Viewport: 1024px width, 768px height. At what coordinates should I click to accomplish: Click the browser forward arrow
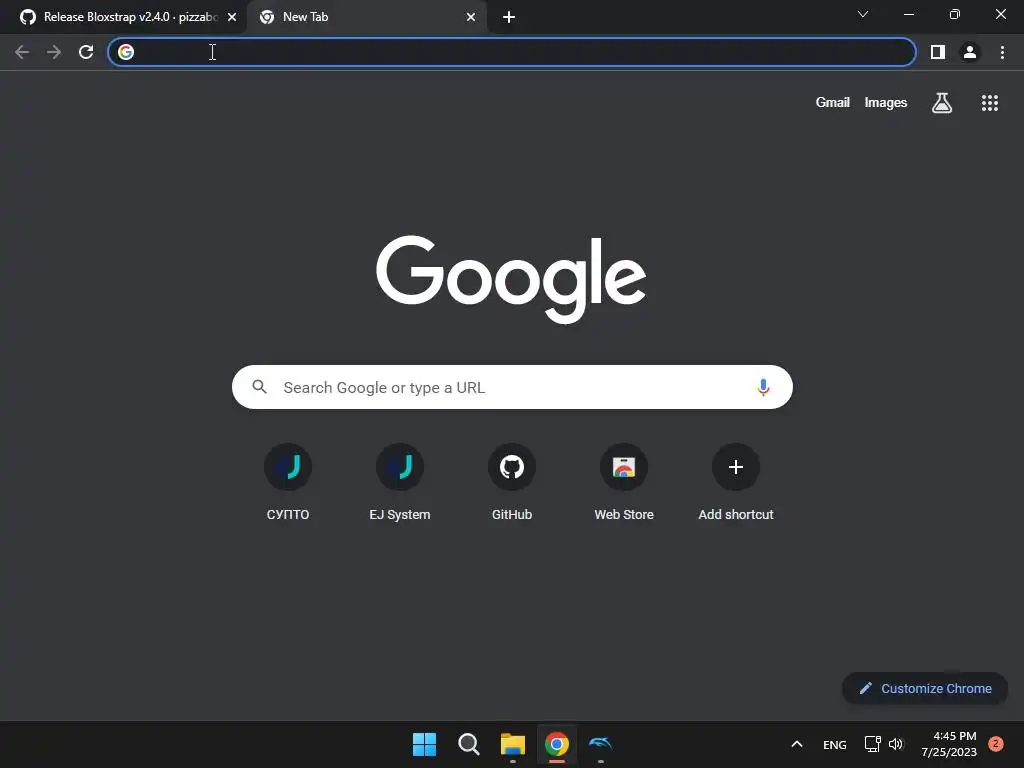tap(54, 52)
